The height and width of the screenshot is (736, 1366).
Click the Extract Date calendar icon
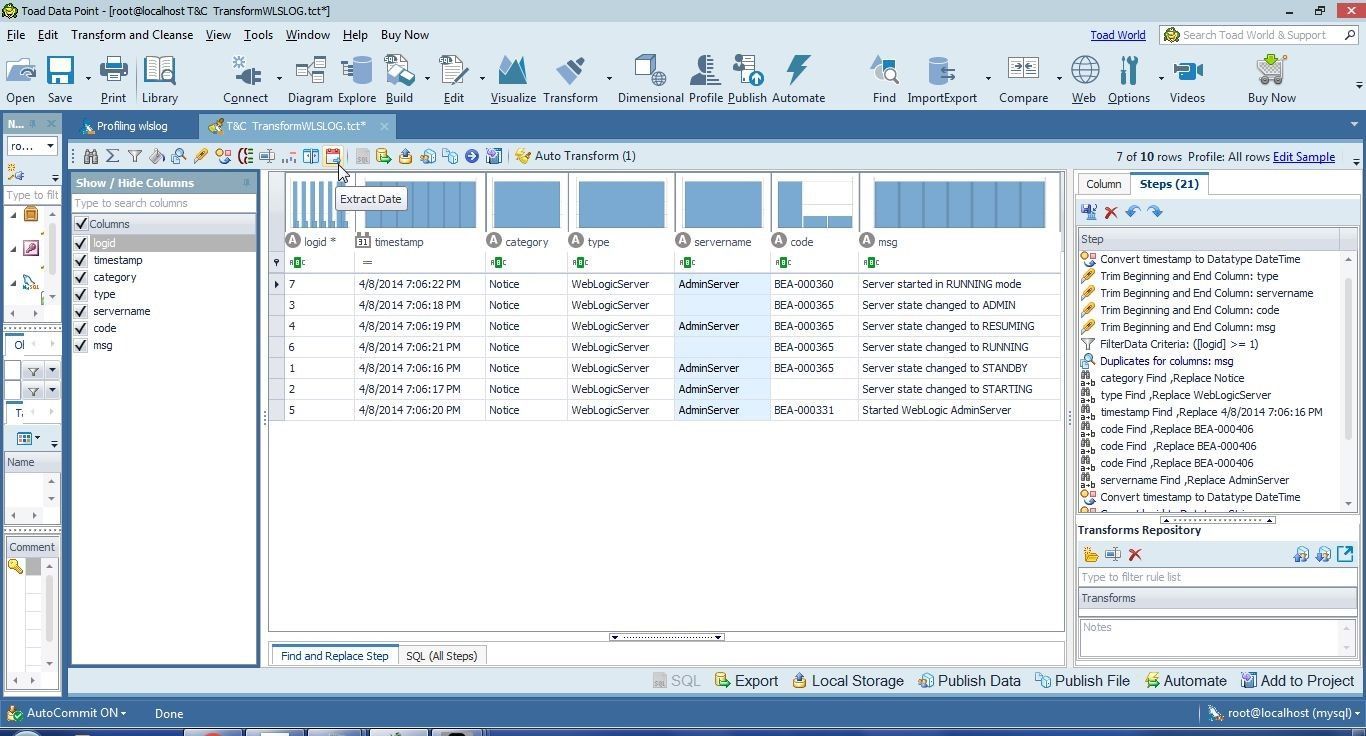click(x=333, y=156)
